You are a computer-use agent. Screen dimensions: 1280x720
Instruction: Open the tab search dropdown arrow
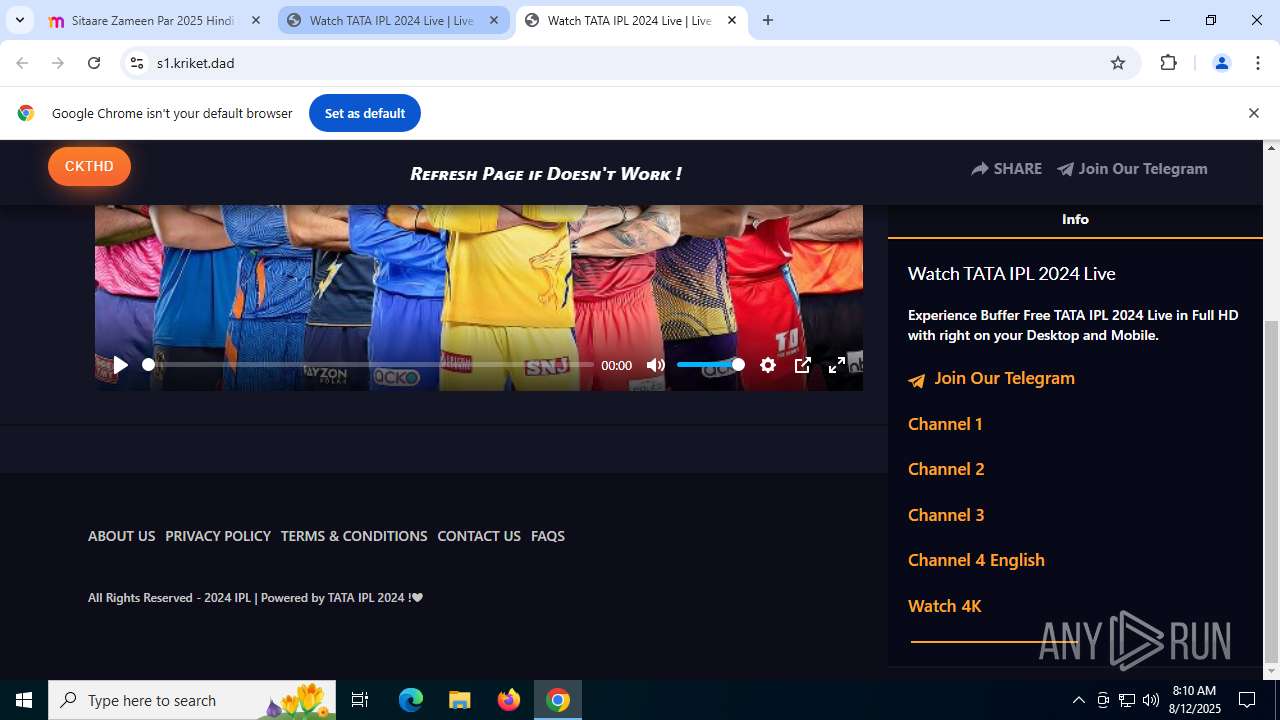click(19, 20)
